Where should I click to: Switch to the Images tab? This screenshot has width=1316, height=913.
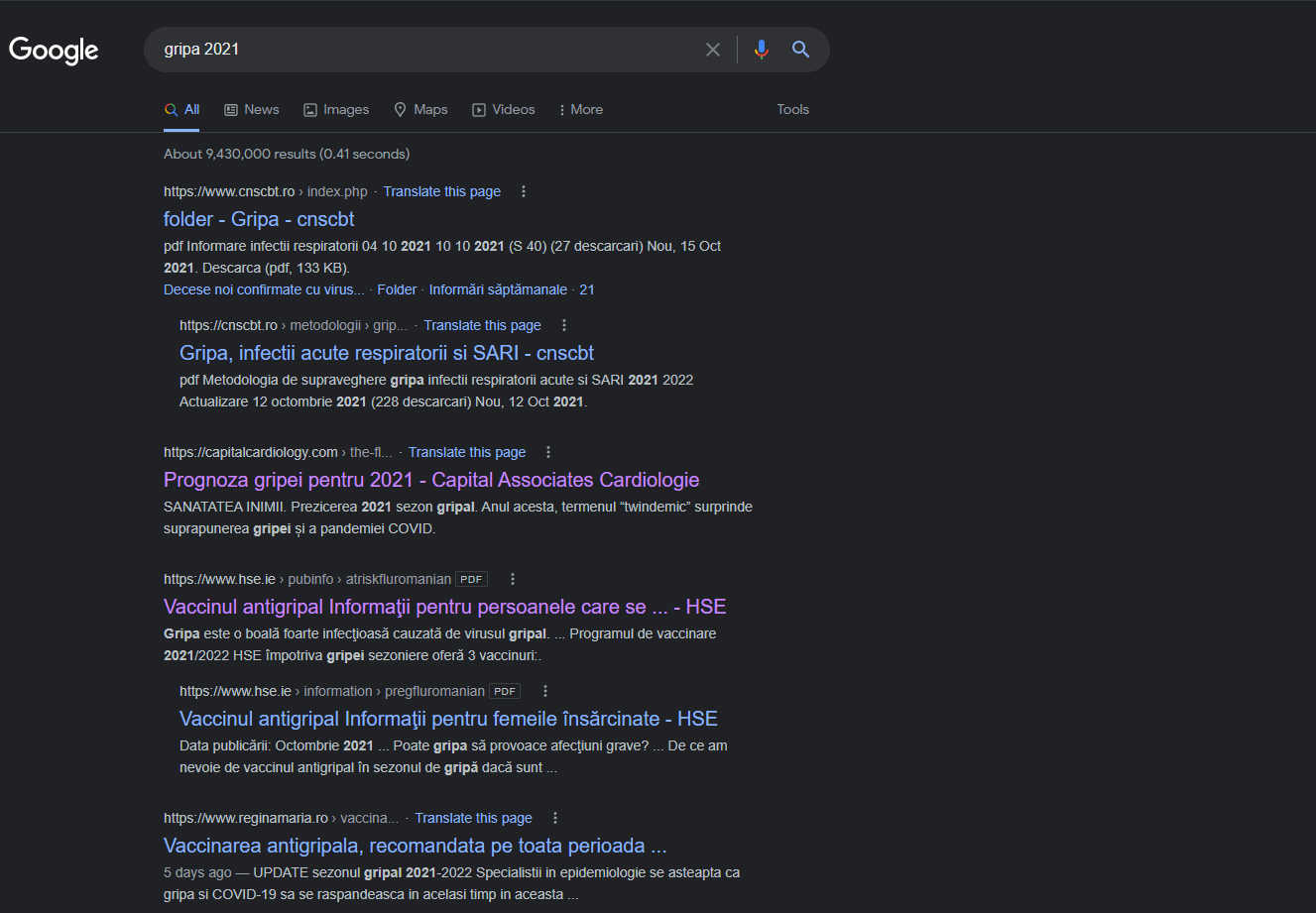[x=336, y=110]
